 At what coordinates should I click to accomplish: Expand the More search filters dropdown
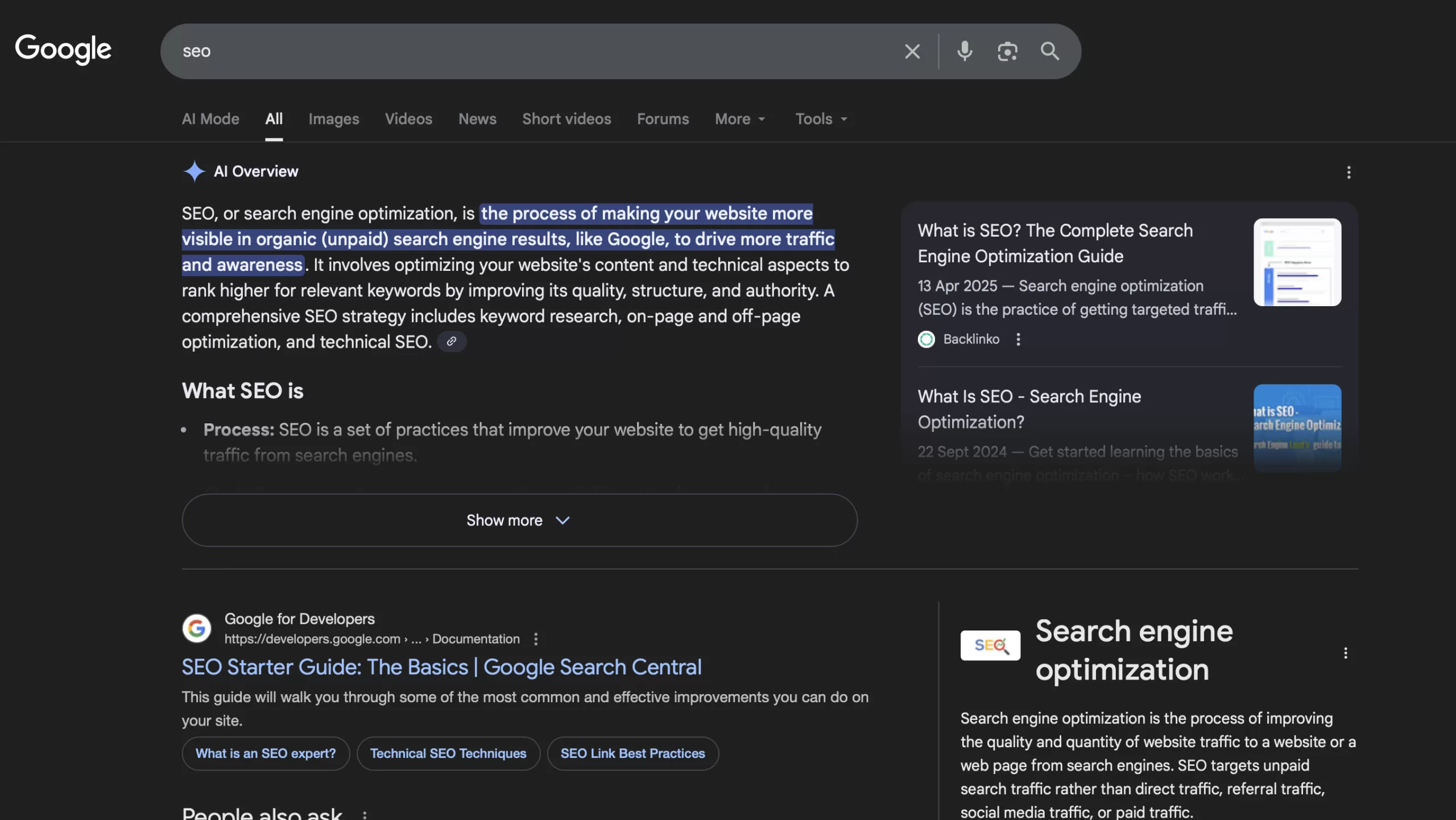coord(740,119)
